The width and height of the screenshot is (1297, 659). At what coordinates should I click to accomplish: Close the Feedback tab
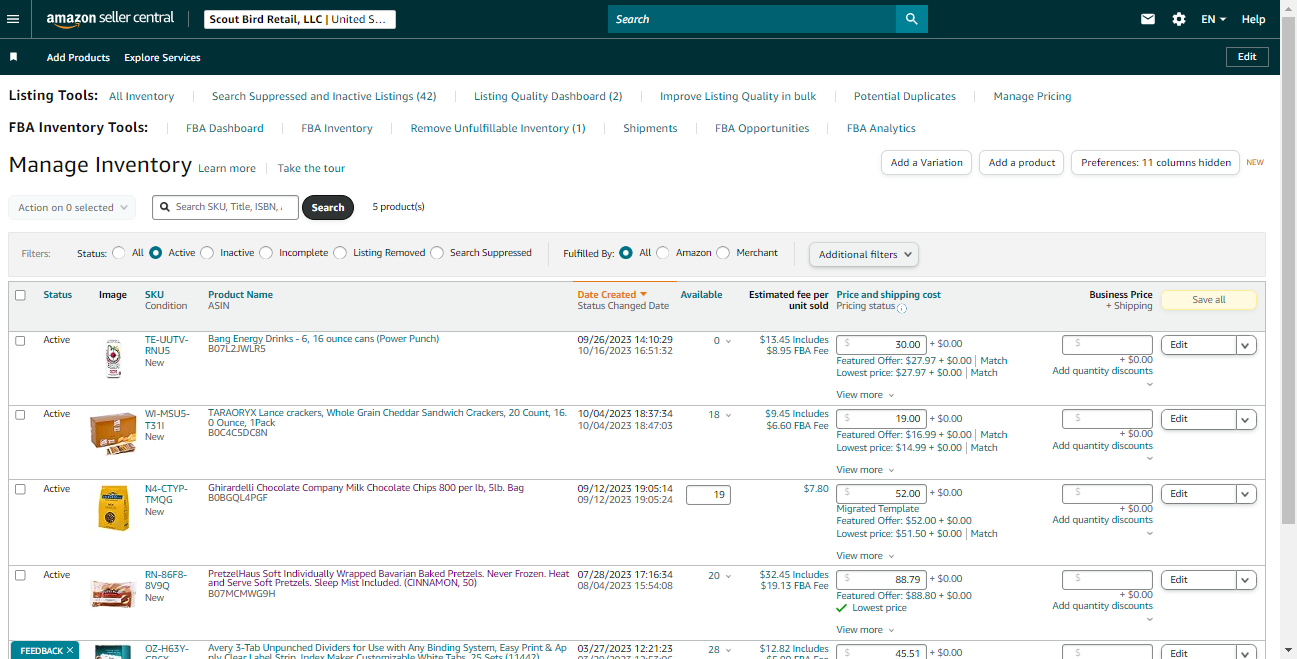(70, 650)
